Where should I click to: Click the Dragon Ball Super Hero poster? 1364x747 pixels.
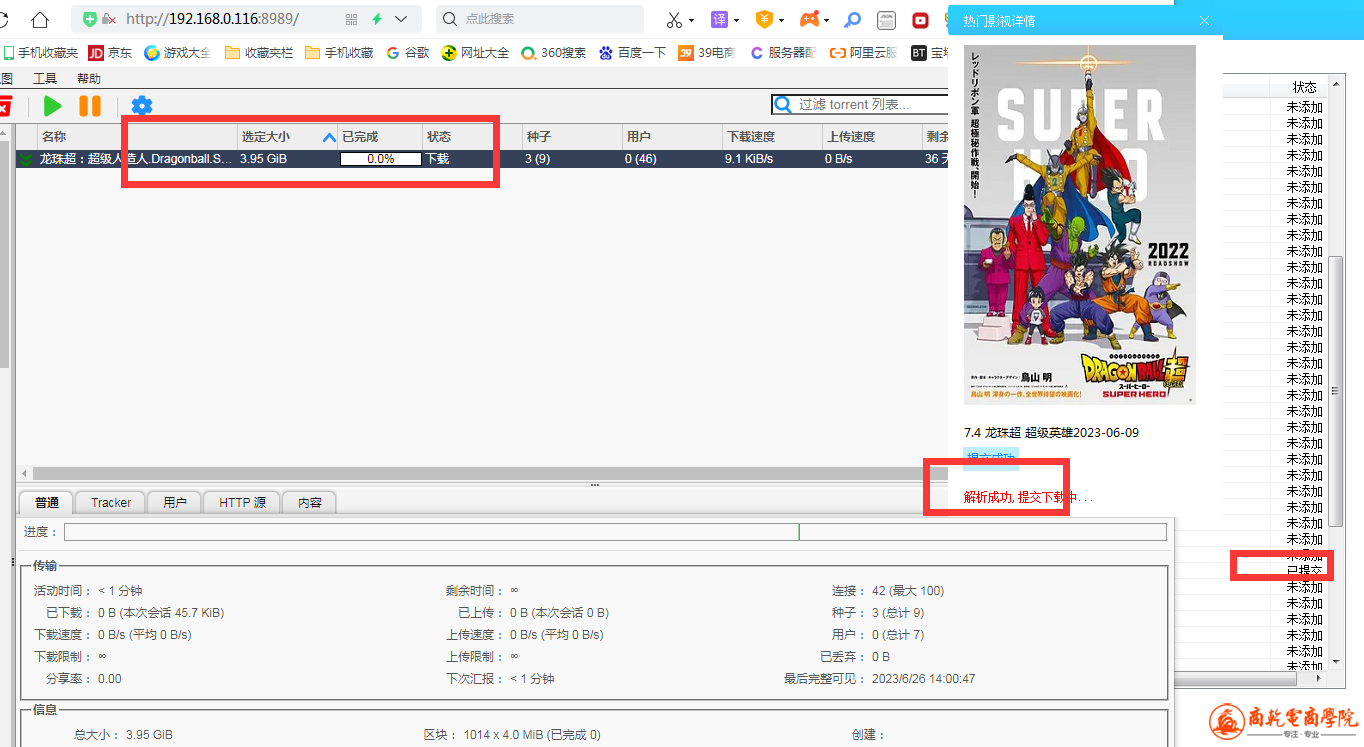1079,225
